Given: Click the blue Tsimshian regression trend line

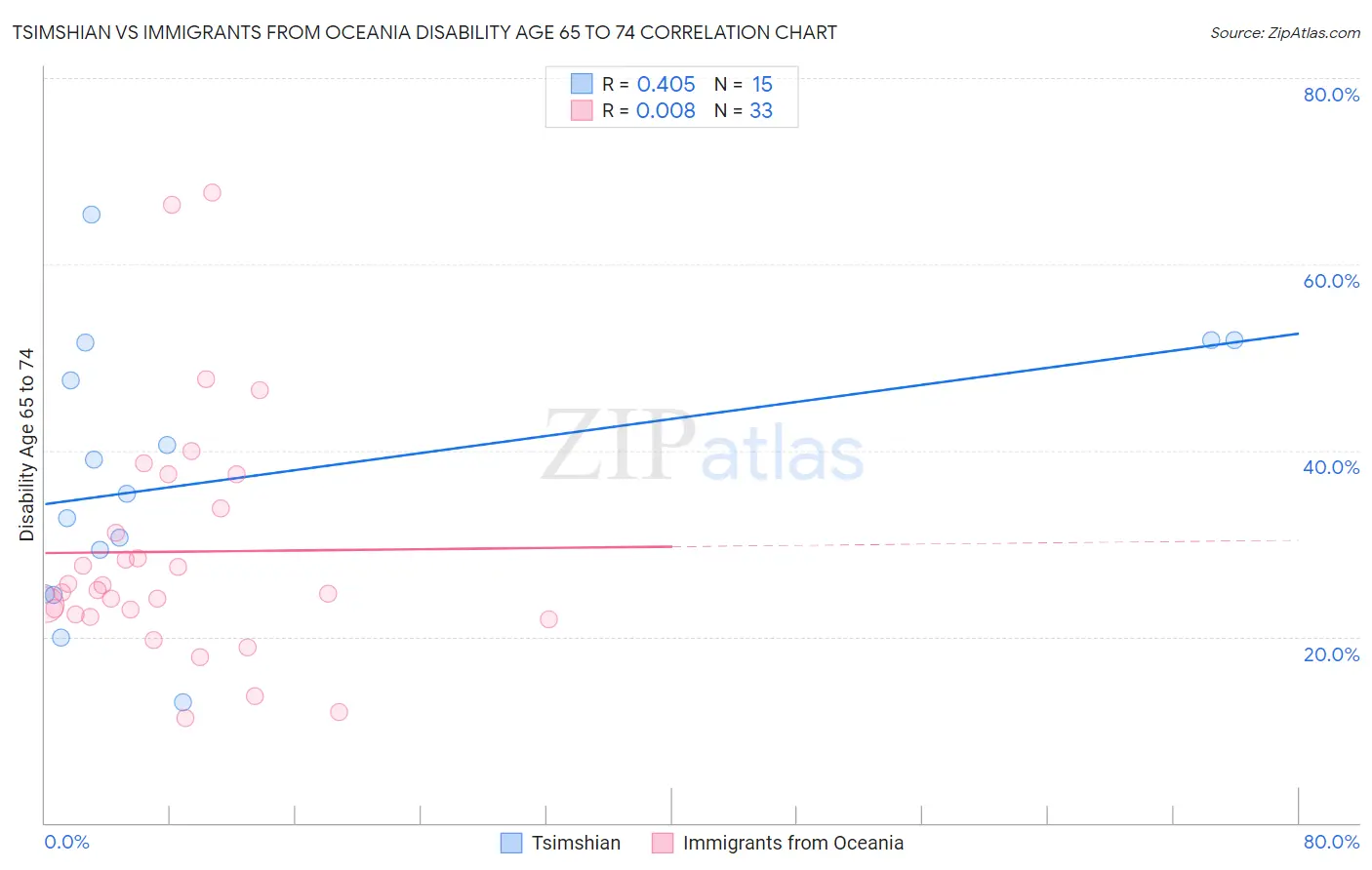Looking at the screenshot, I should (671, 418).
